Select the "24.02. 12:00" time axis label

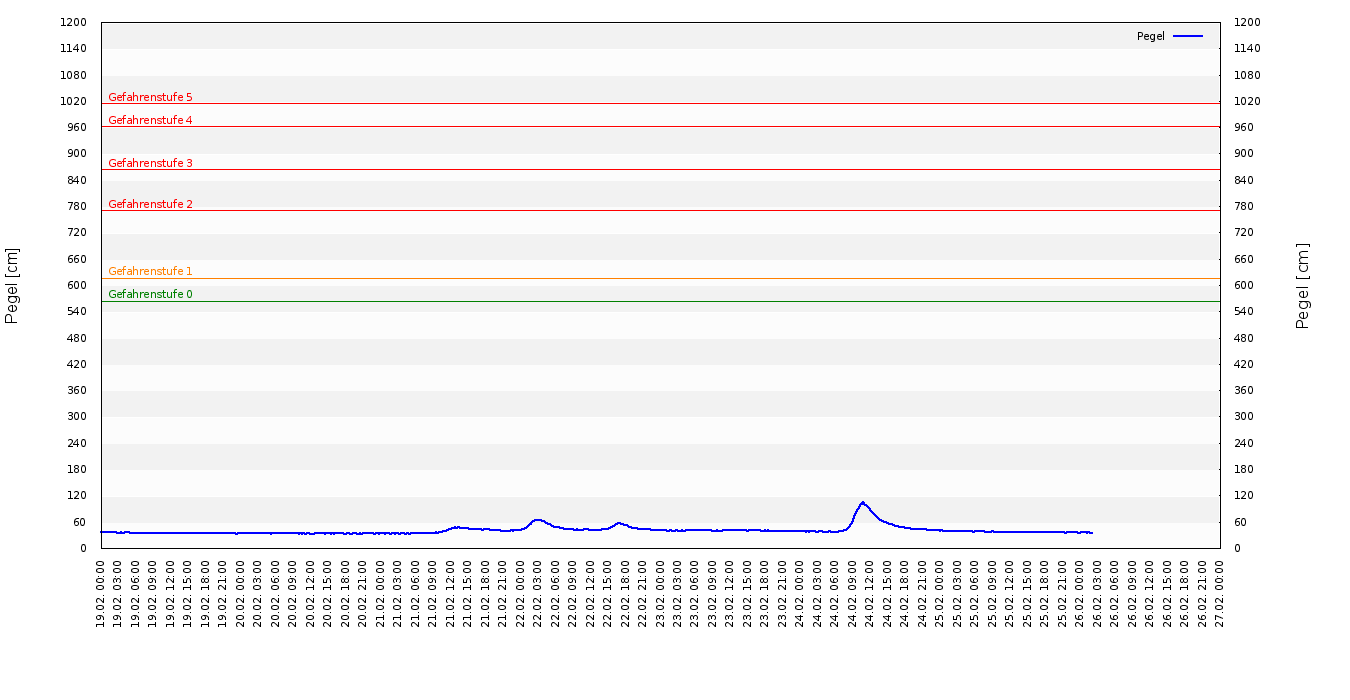coord(869,593)
